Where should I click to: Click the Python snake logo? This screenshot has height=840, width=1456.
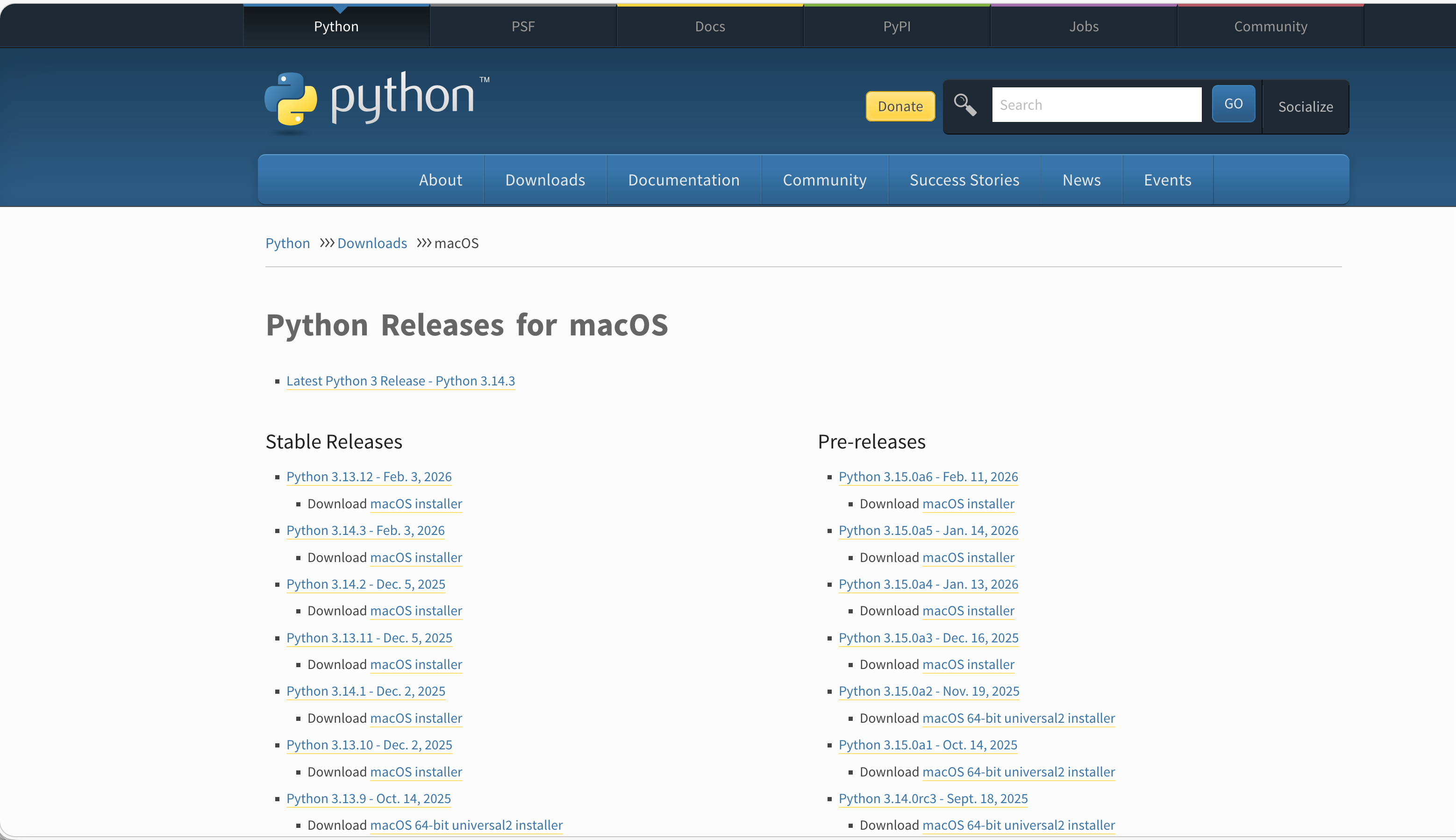(291, 99)
